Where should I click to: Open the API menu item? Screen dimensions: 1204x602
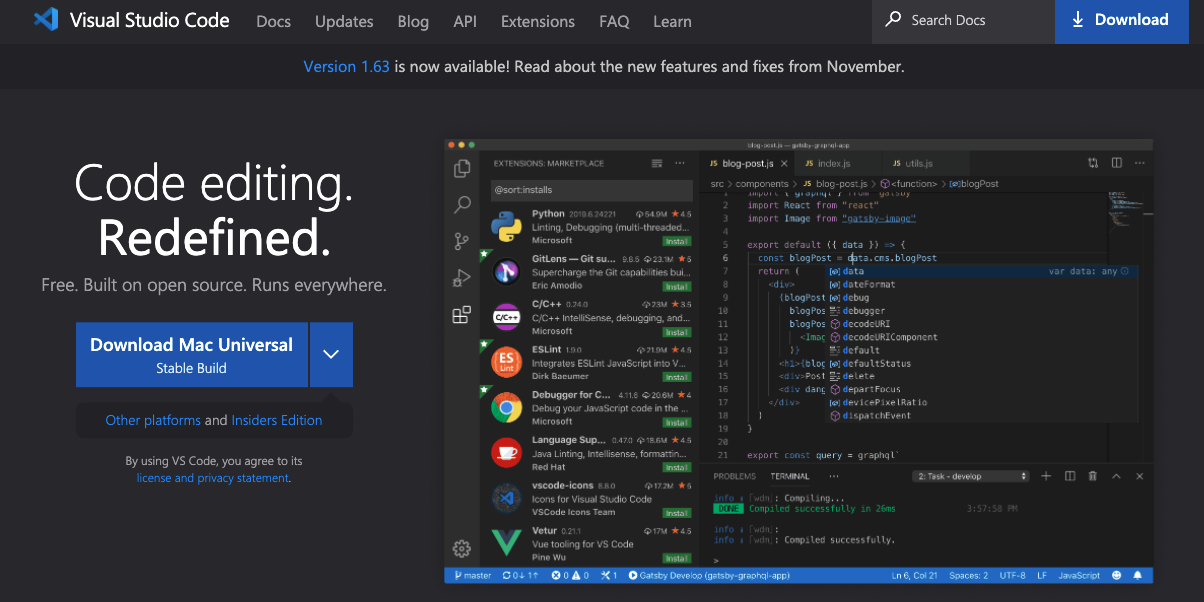[x=465, y=21]
